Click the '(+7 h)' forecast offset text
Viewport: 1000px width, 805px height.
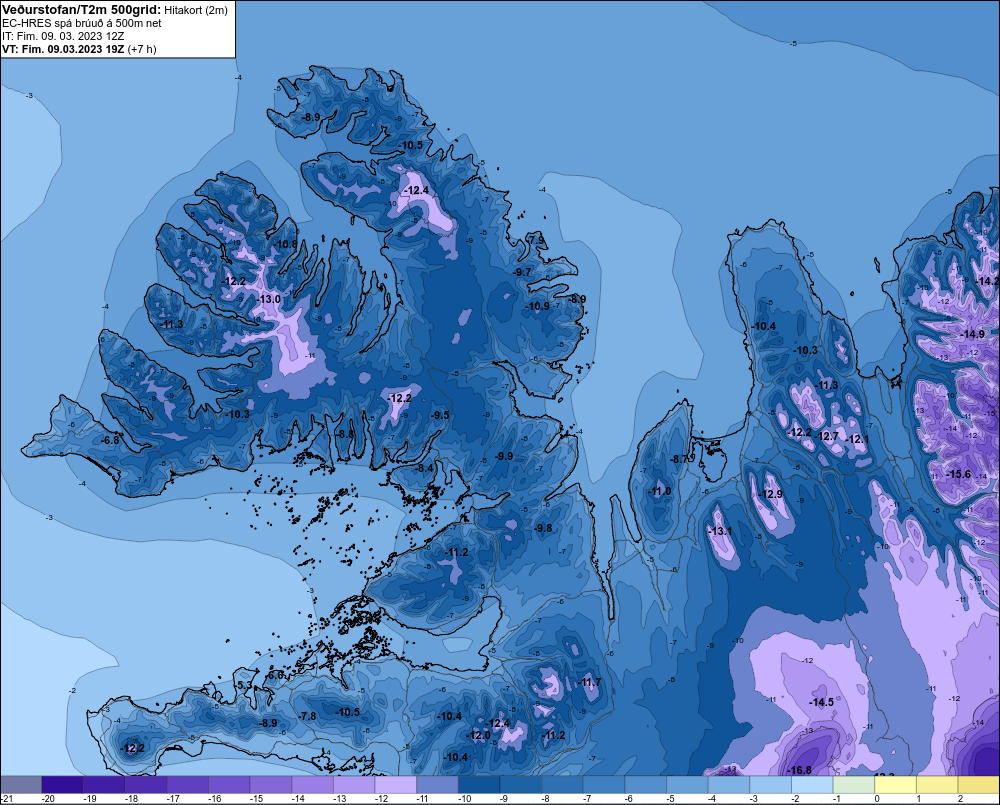[142, 49]
